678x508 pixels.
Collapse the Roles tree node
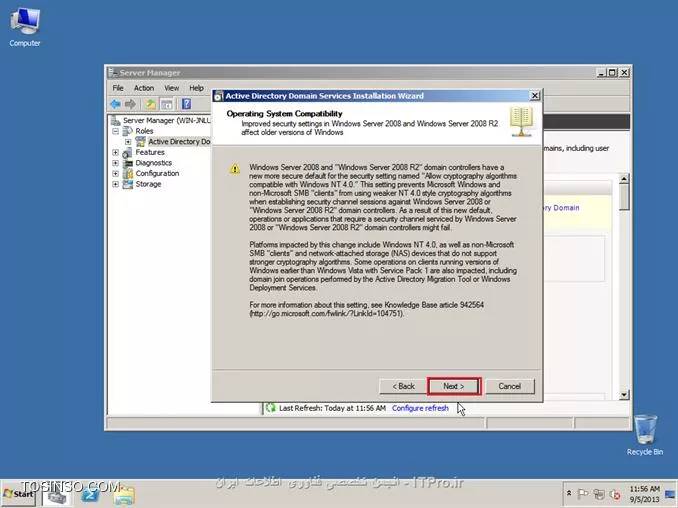coord(115,131)
